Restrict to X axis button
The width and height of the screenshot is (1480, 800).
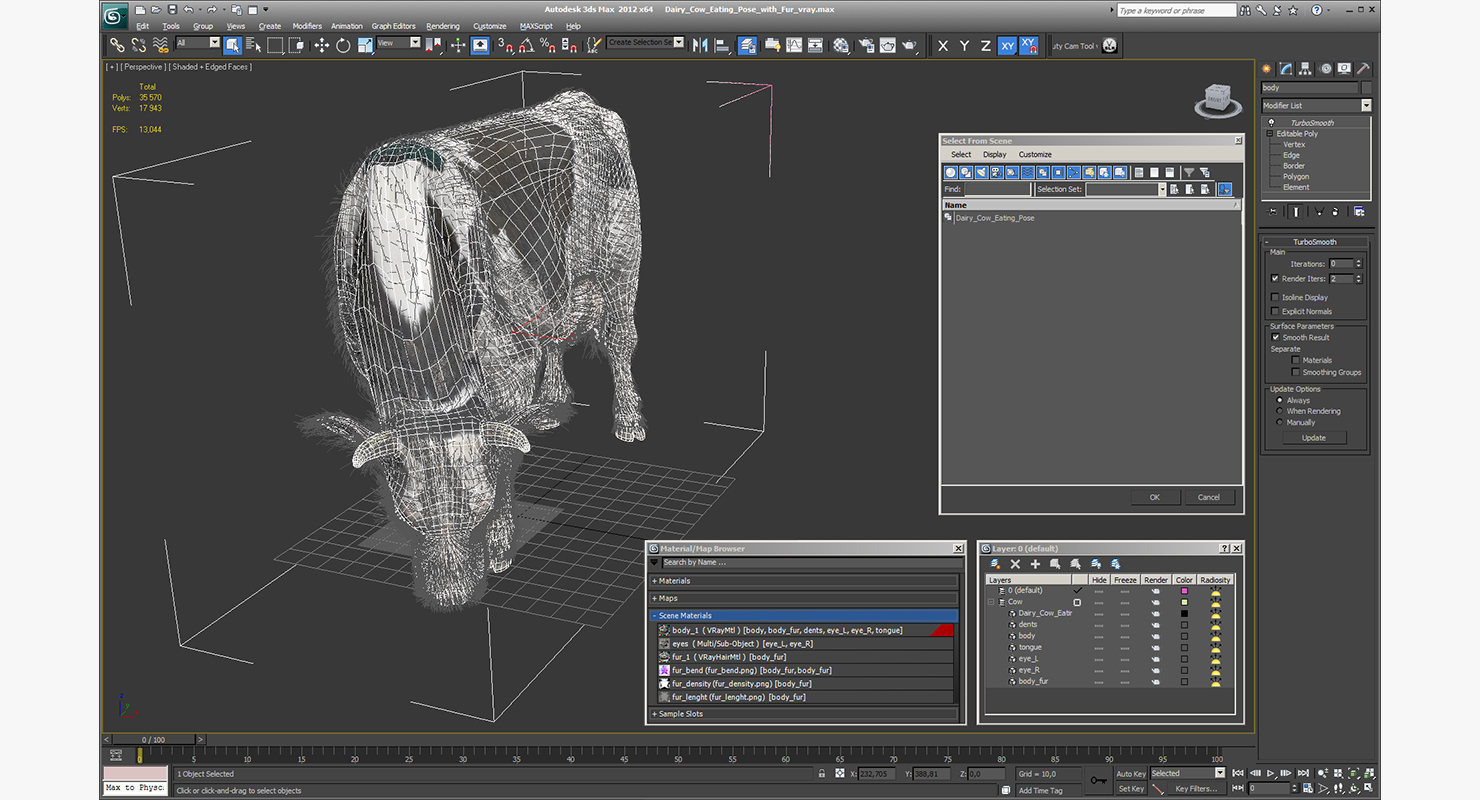[943, 45]
